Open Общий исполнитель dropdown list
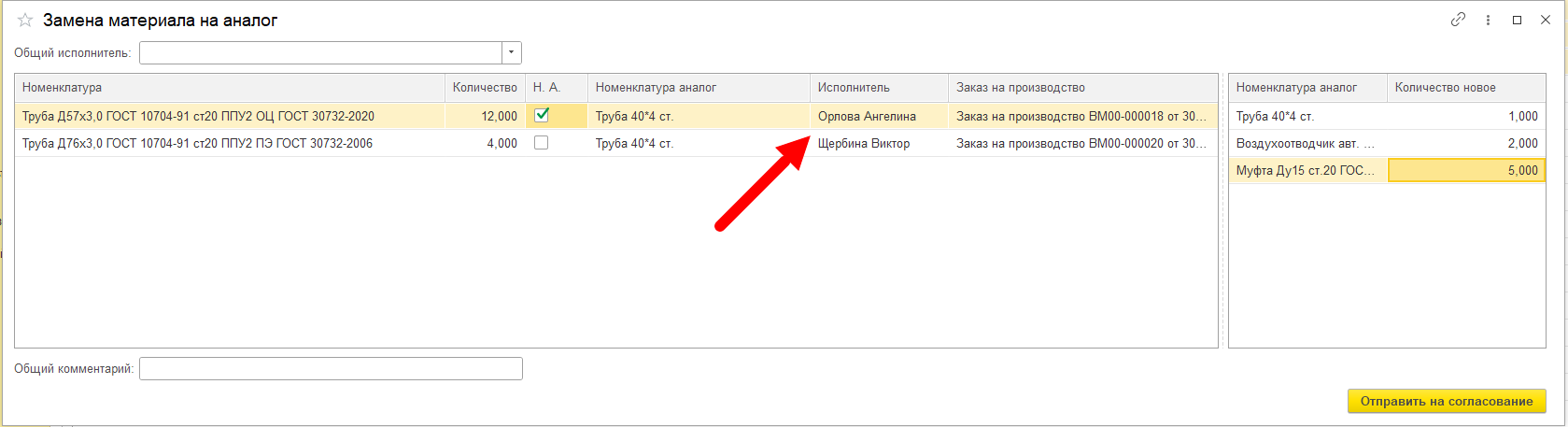 click(512, 52)
